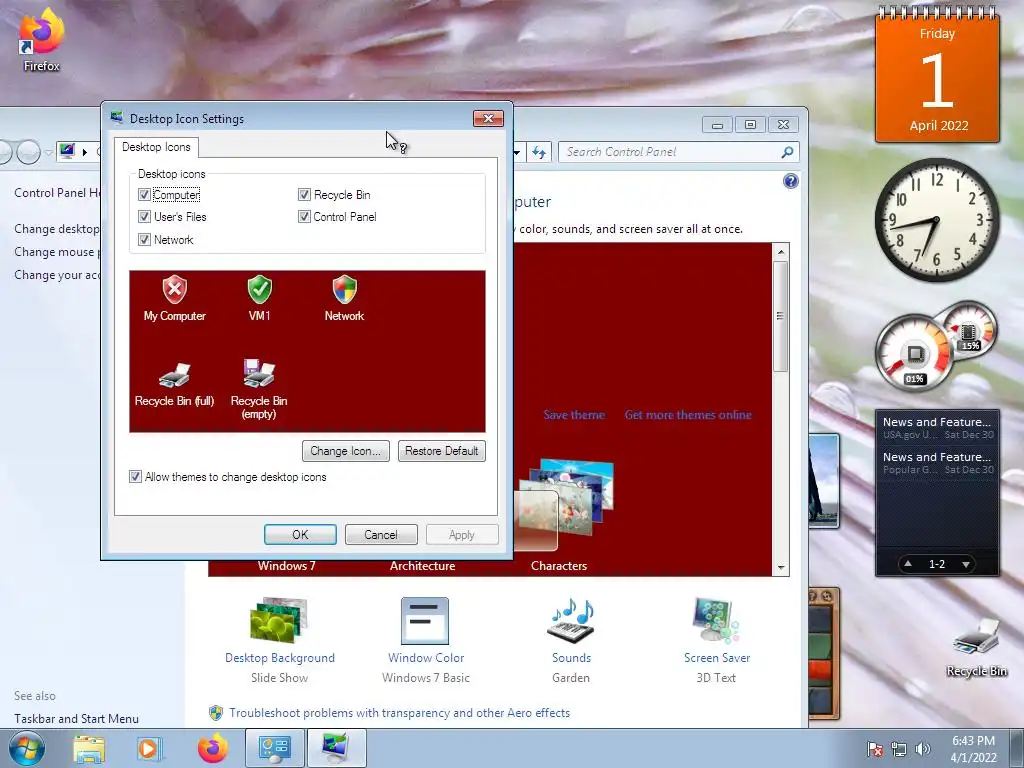This screenshot has height=768, width=1024.
Task: Click Get more themes online link
Action: (688, 415)
